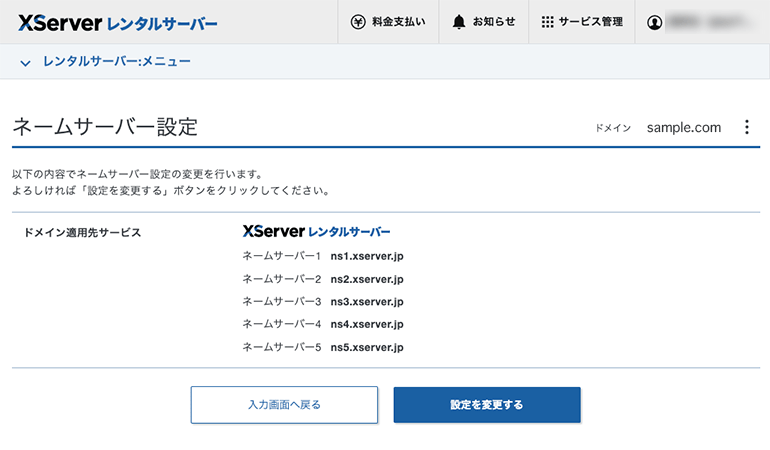Open the blurred account name menu
This screenshot has width=770, height=450.
pos(709,22)
